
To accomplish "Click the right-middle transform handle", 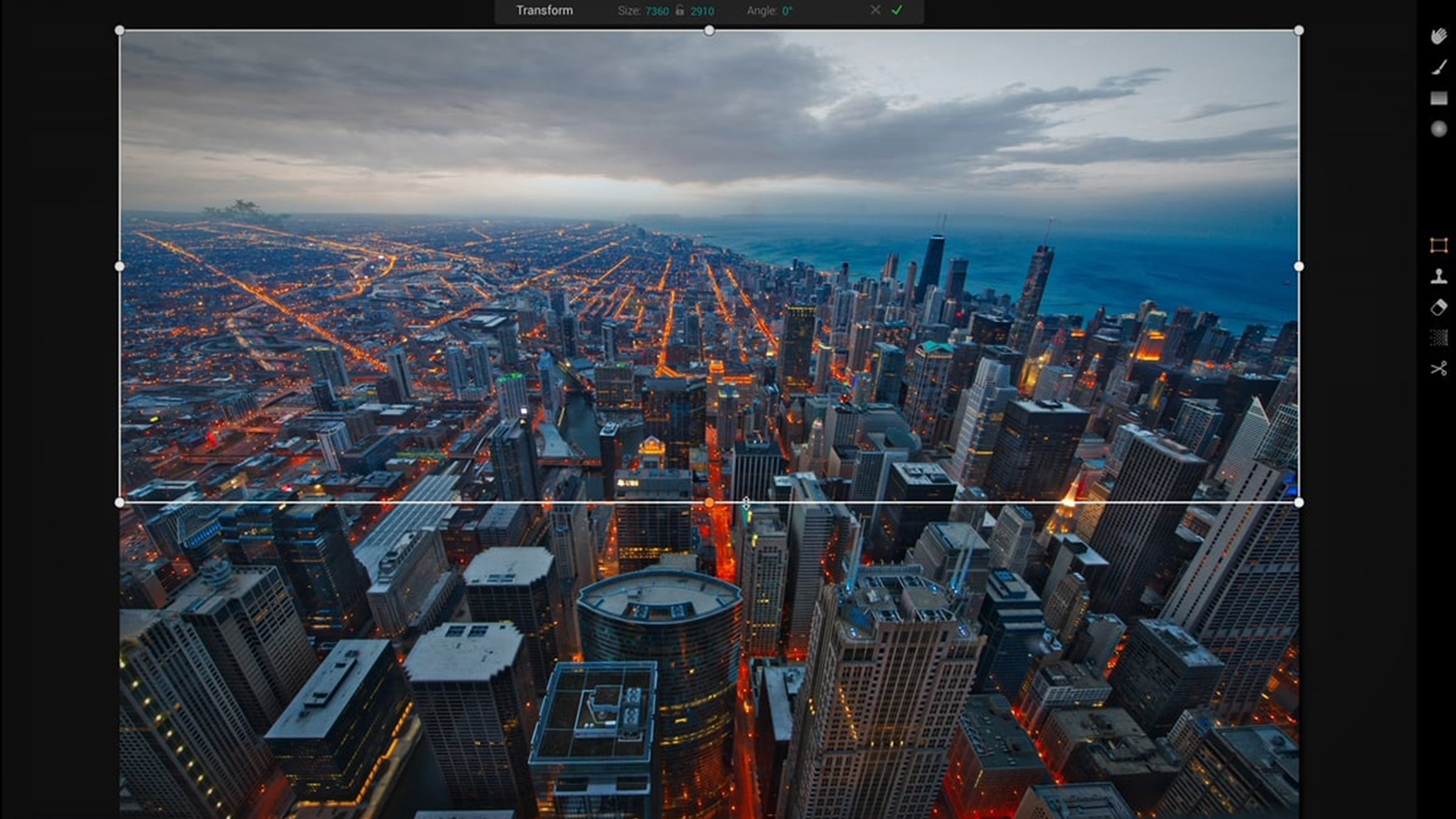I will pyautogui.click(x=1298, y=266).
